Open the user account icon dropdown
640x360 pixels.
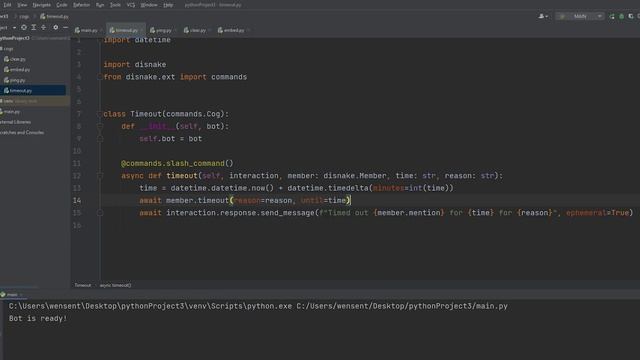click(543, 16)
